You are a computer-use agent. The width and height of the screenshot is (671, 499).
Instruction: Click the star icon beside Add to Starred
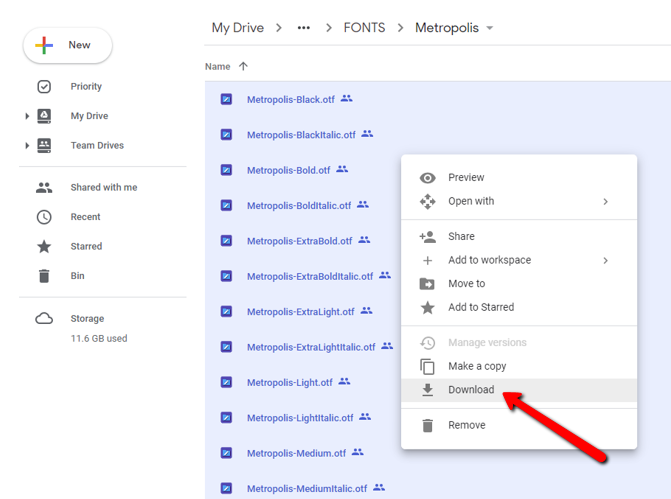(x=427, y=307)
